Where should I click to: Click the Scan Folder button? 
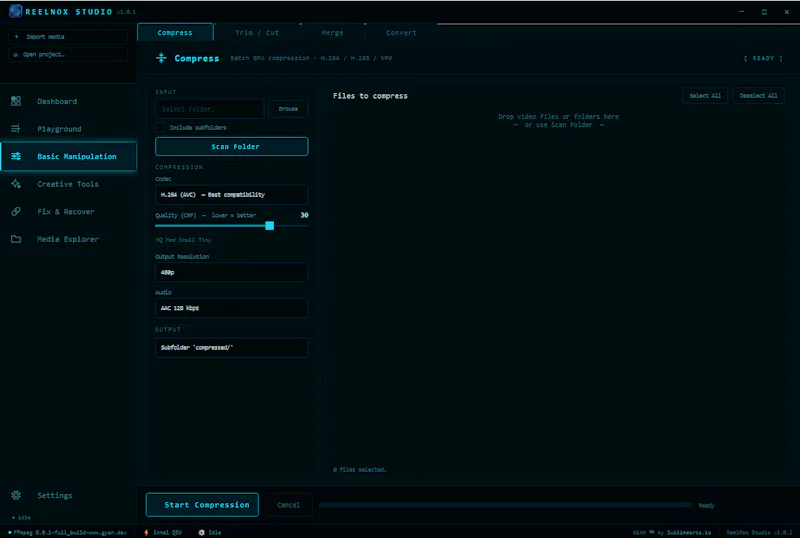coord(232,146)
